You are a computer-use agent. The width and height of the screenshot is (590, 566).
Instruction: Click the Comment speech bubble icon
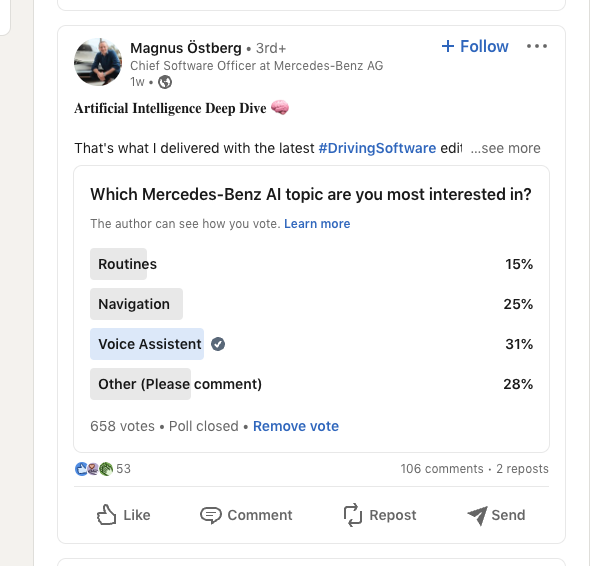tap(211, 515)
